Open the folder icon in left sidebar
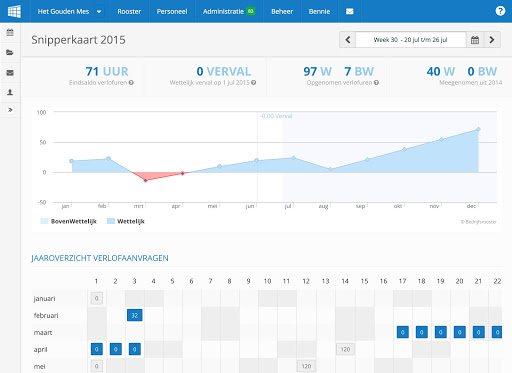The width and height of the screenshot is (512, 373). tap(10, 52)
